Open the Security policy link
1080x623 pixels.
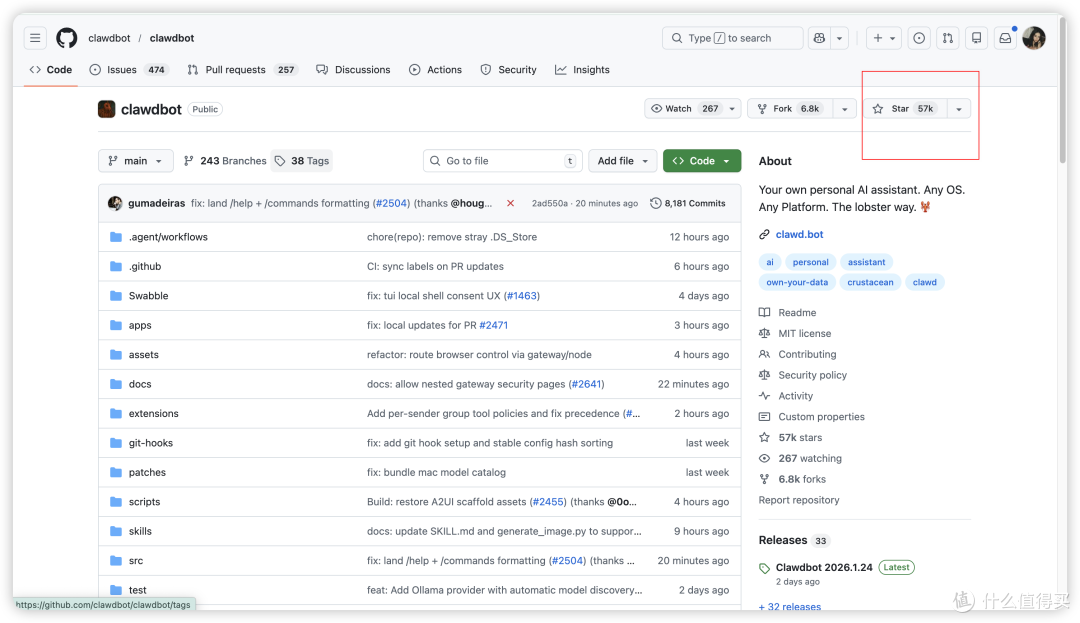coord(812,375)
